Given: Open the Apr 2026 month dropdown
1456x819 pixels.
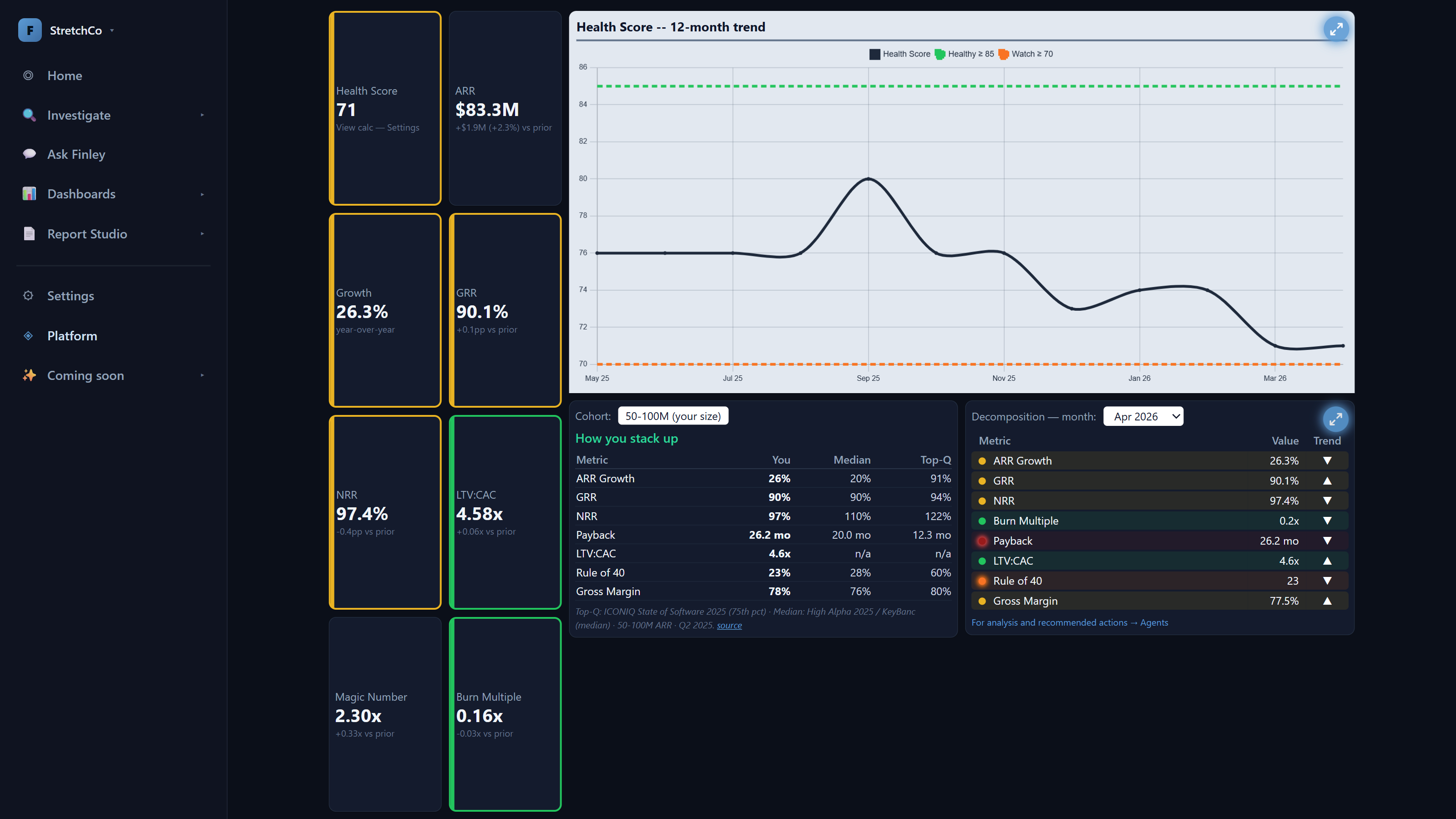Looking at the screenshot, I should point(1143,417).
